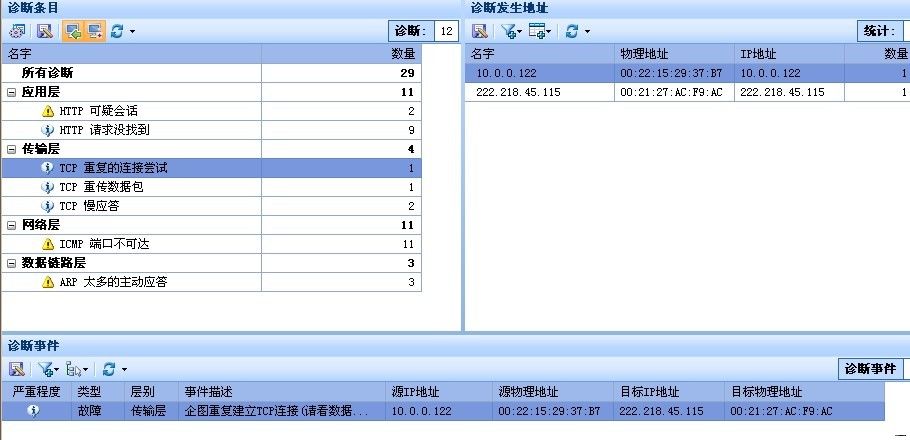Click 企图重复建立TCP连接 event description

(x=276, y=411)
